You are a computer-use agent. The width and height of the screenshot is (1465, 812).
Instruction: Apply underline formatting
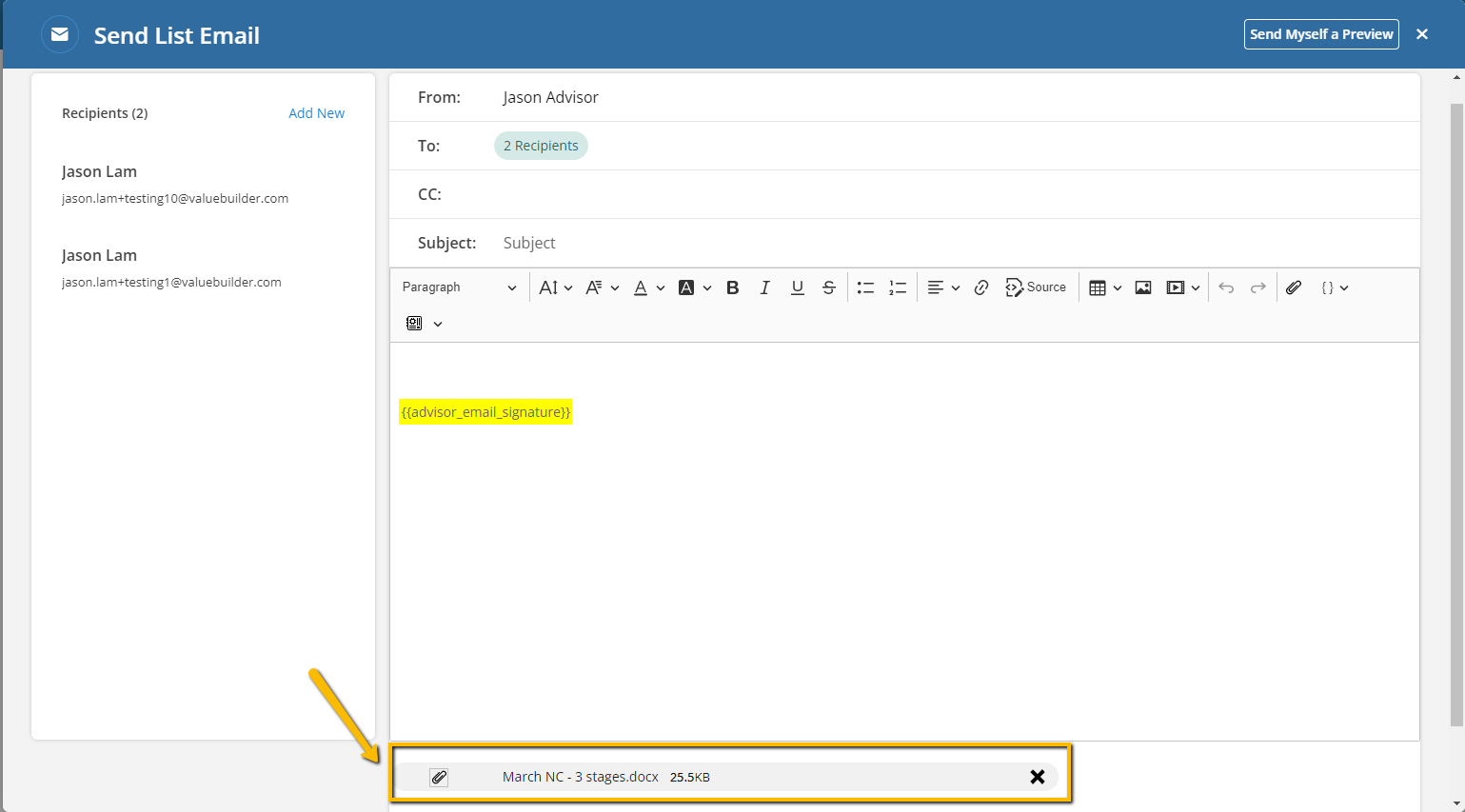(x=798, y=287)
